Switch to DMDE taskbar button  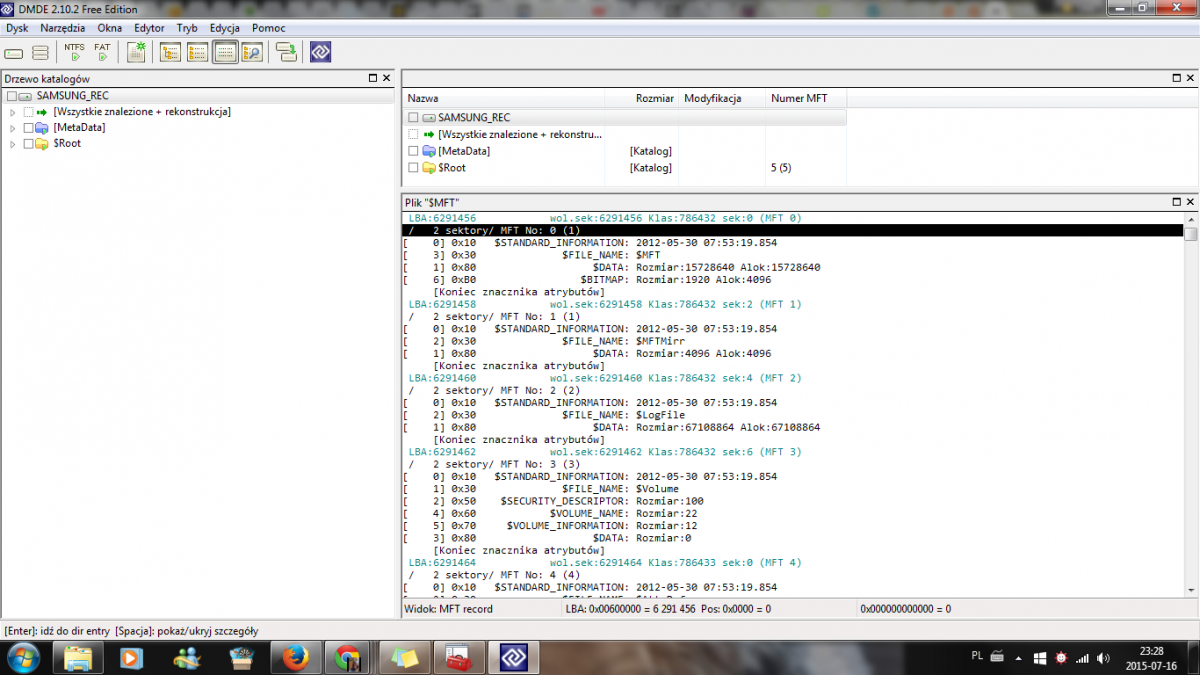tap(514, 658)
